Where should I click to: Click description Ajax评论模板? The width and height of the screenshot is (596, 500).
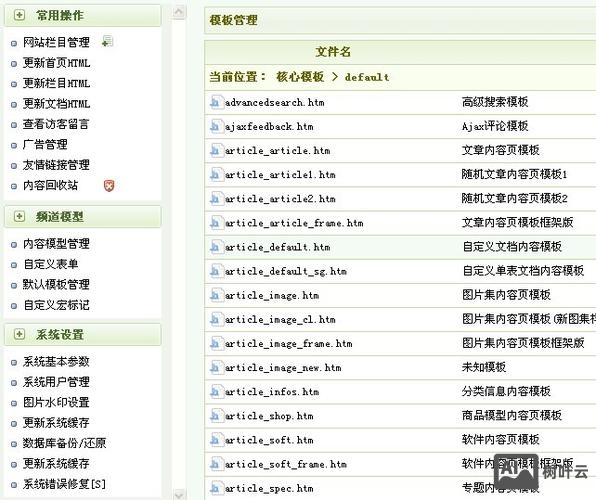[495, 126]
